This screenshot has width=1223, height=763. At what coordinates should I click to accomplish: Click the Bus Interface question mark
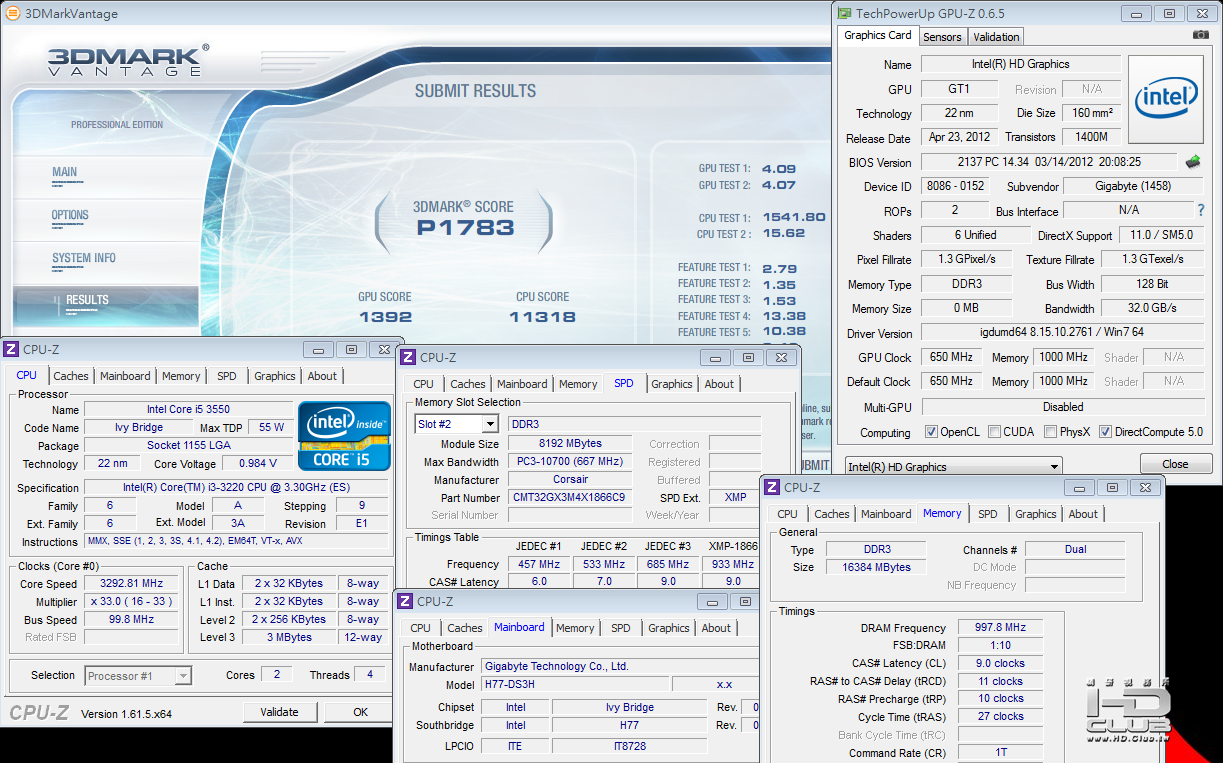(1201, 210)
